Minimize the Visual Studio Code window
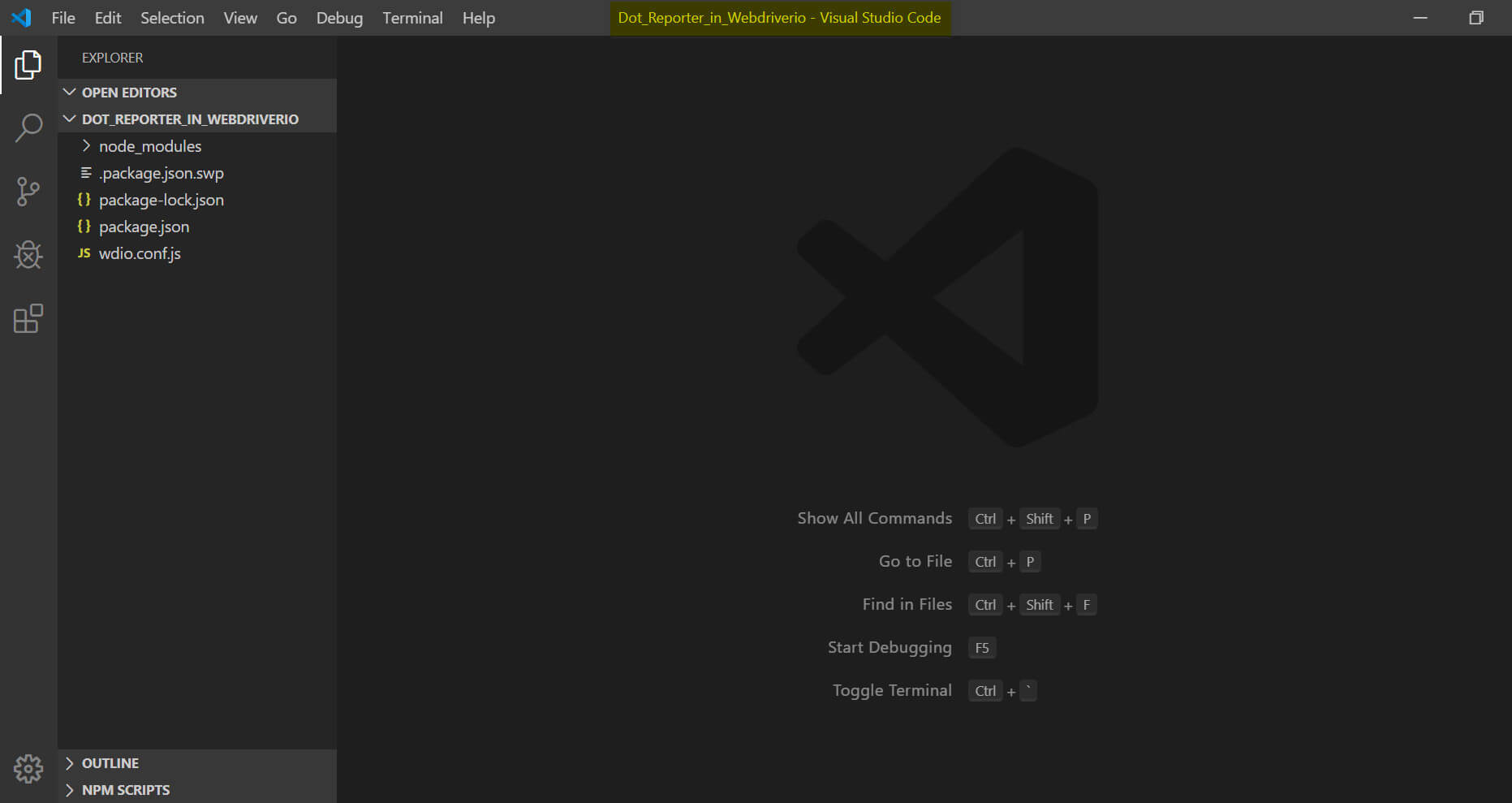Image resolution: width=1512 pixels, height=803 pixels. click(x=1420, y=18)
